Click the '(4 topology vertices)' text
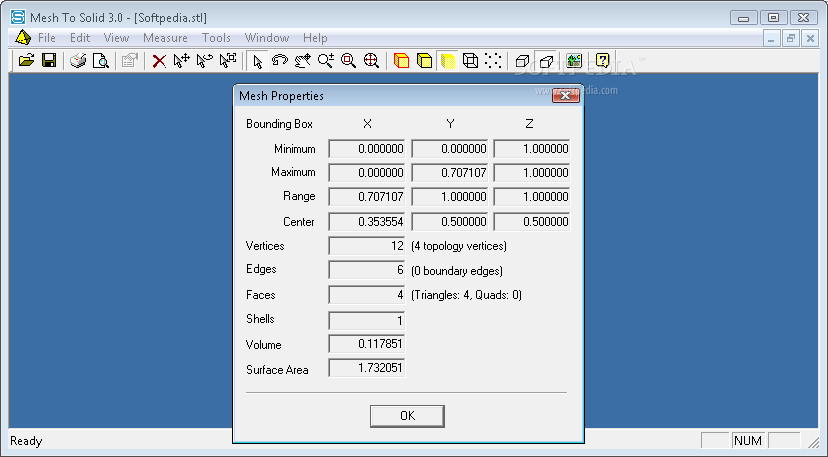This screenshot has width=828, height=457. pos(459,246)
